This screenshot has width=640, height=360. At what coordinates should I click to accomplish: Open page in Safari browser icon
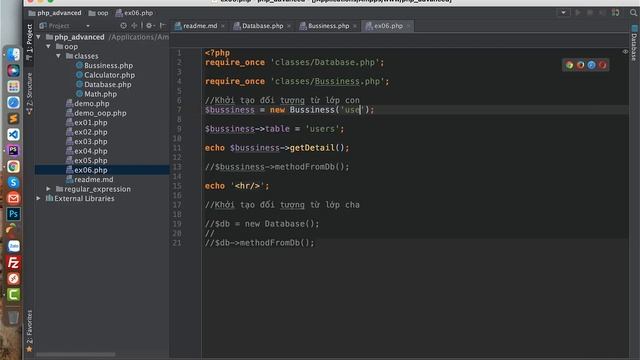(591, 65)
